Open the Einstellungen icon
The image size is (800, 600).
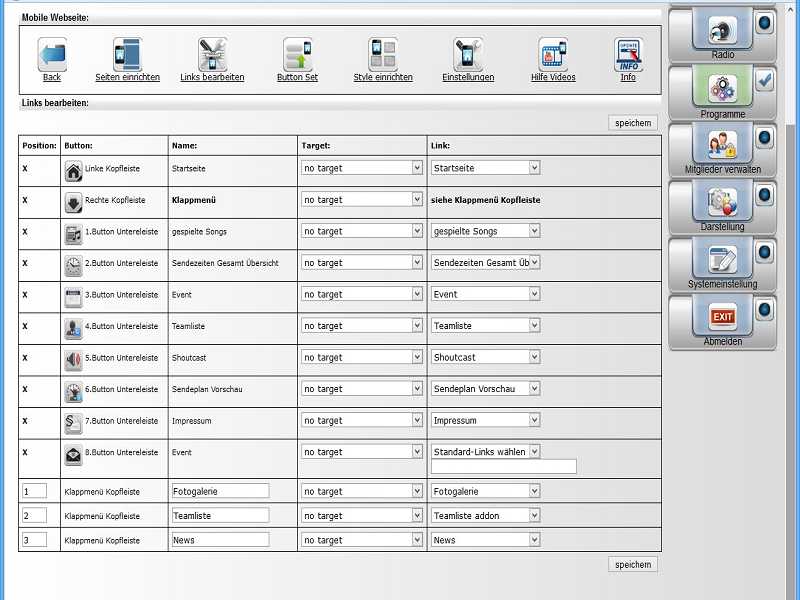pyautogui.click(x=468, y=54)
